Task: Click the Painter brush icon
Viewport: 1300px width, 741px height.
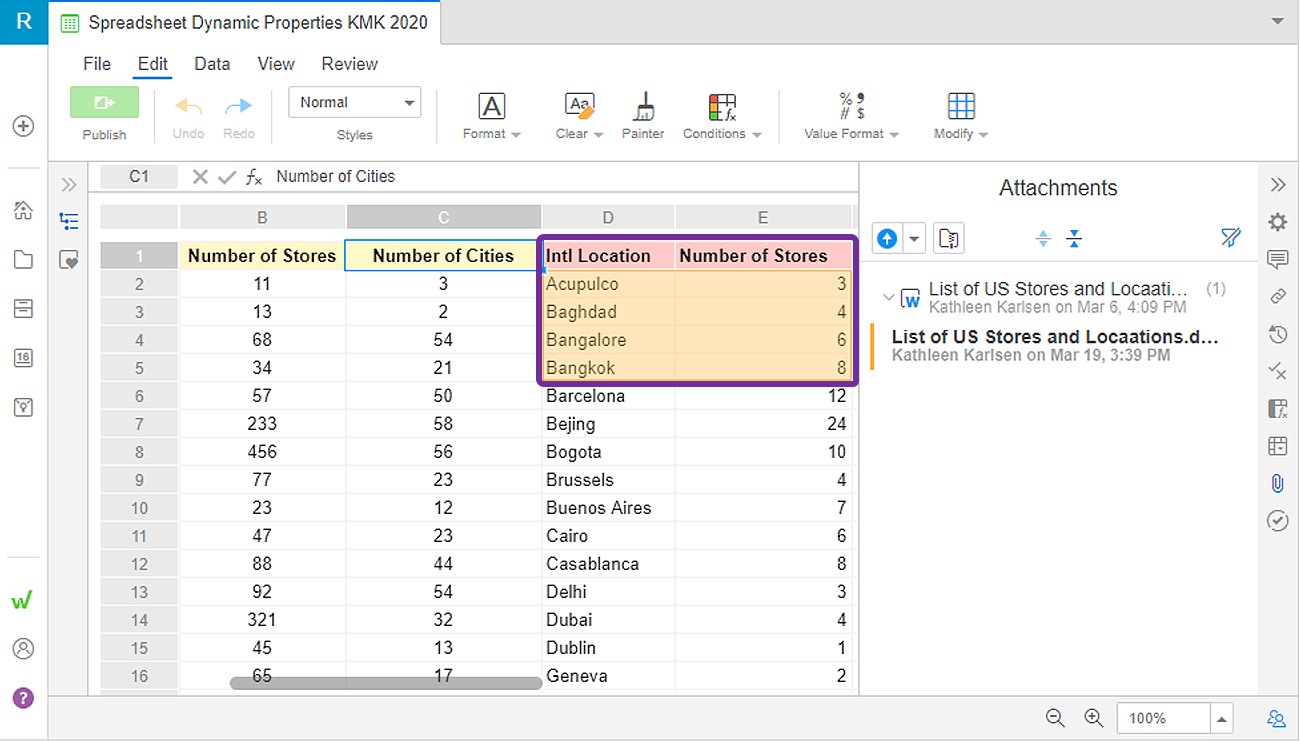Action: pos(643,107)
